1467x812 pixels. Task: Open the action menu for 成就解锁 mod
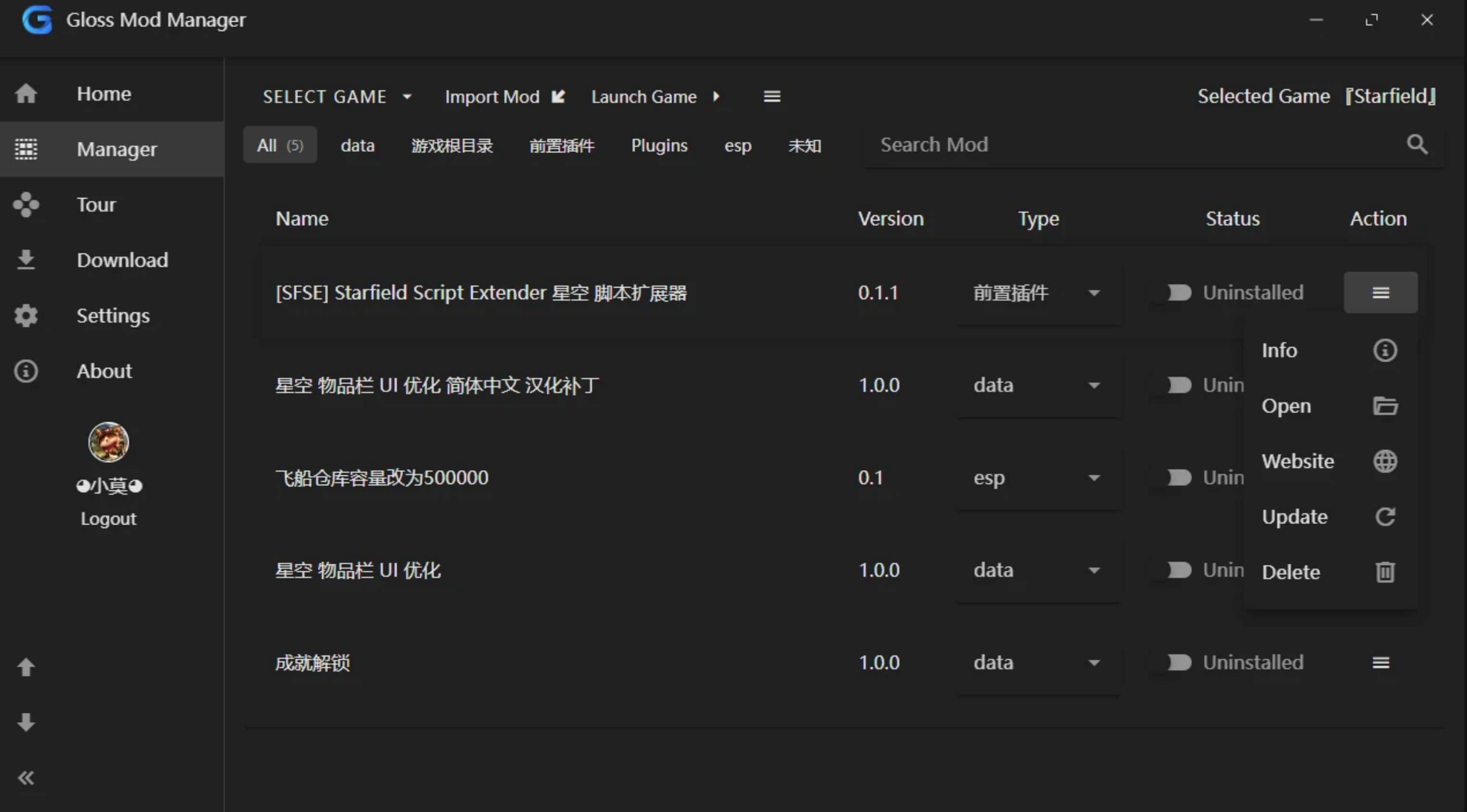pyautogui.click(x=1380, y=662)
